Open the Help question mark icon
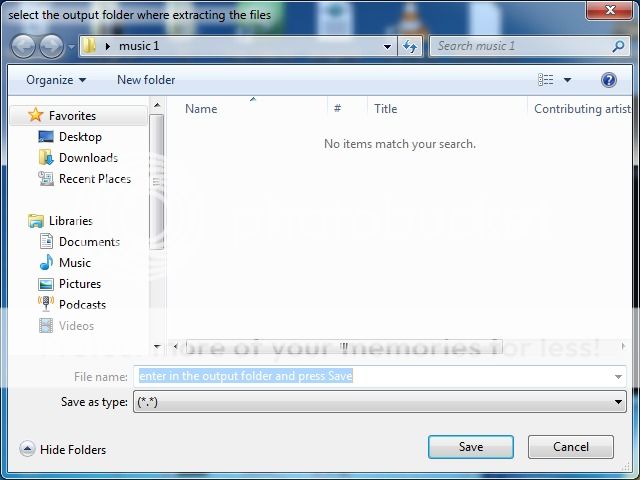 (x=608, y=80)
